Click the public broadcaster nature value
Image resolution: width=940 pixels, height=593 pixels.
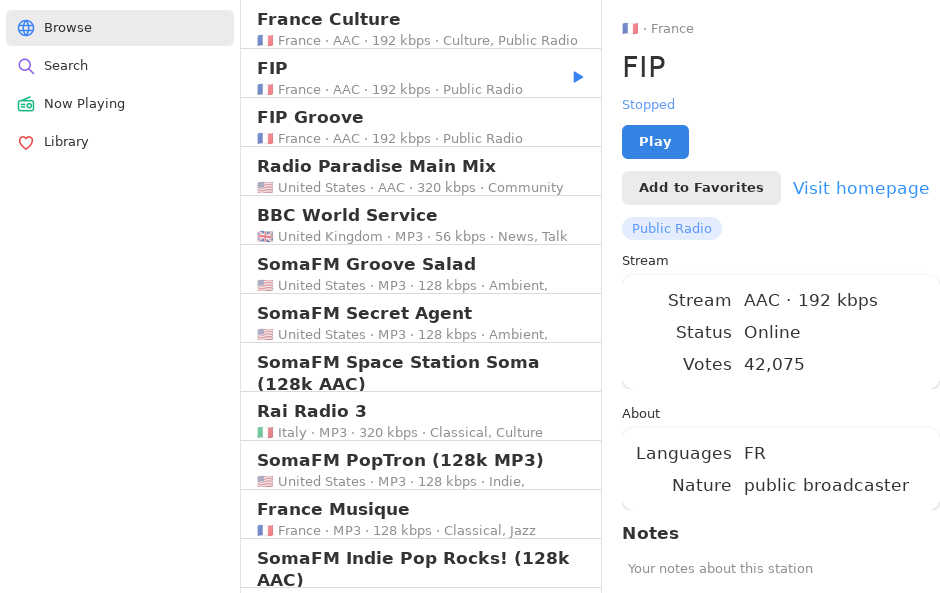click(x=826, y=485)
